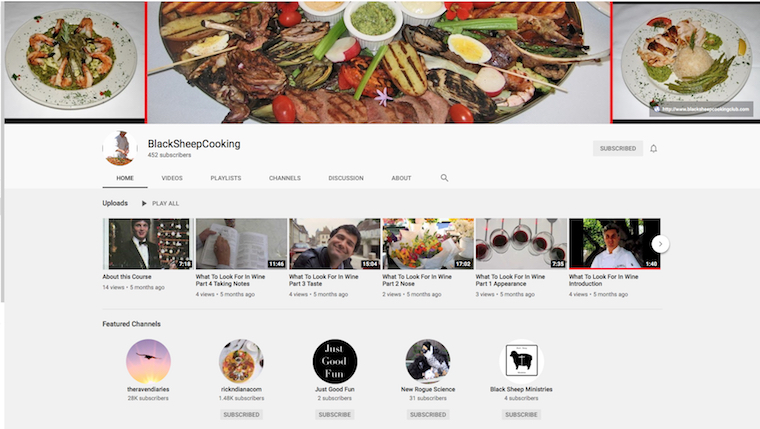Screen dimensions: 760x429
Task: Toggle the channel's main SUBSCRIBED button
Action: pyautogui.click(x=617, y=148)
